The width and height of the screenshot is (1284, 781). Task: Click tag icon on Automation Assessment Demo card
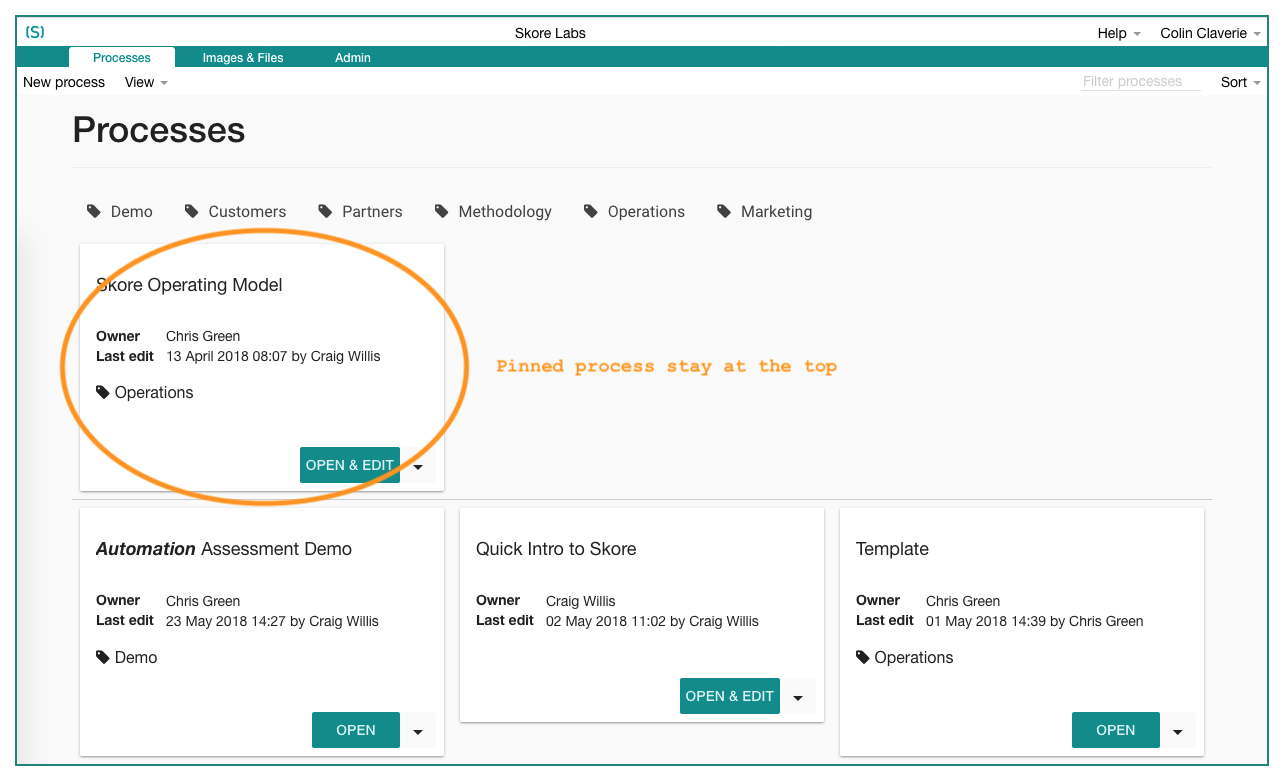pos(103,657)
